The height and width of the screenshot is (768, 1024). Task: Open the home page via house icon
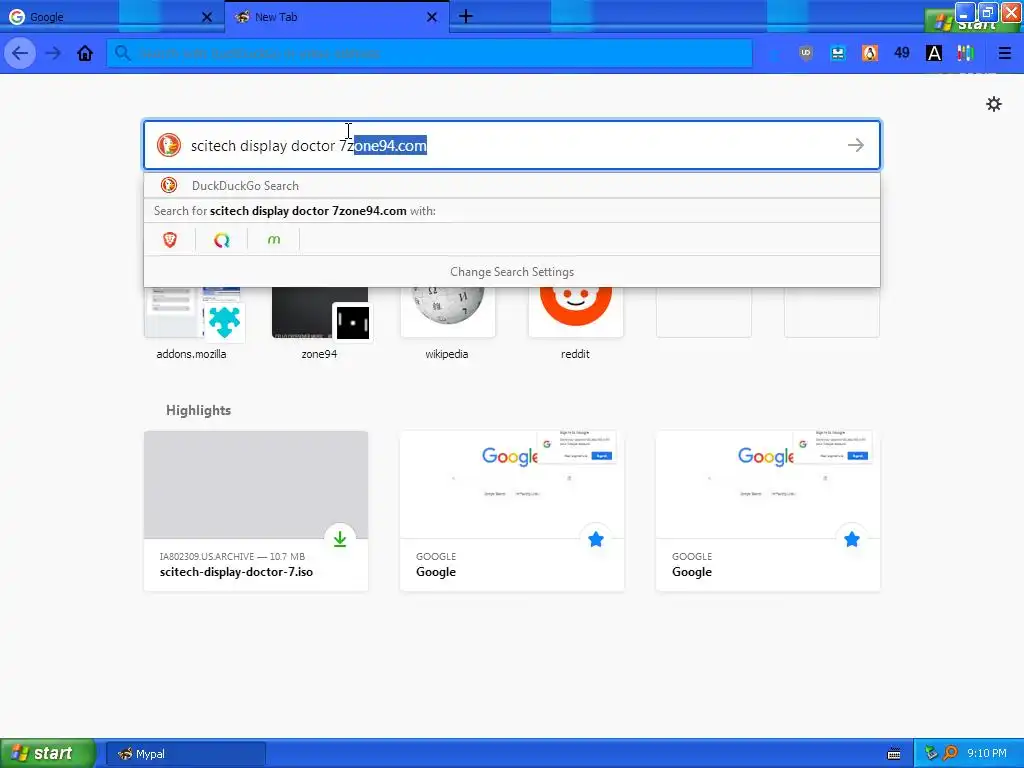[85, 53]
